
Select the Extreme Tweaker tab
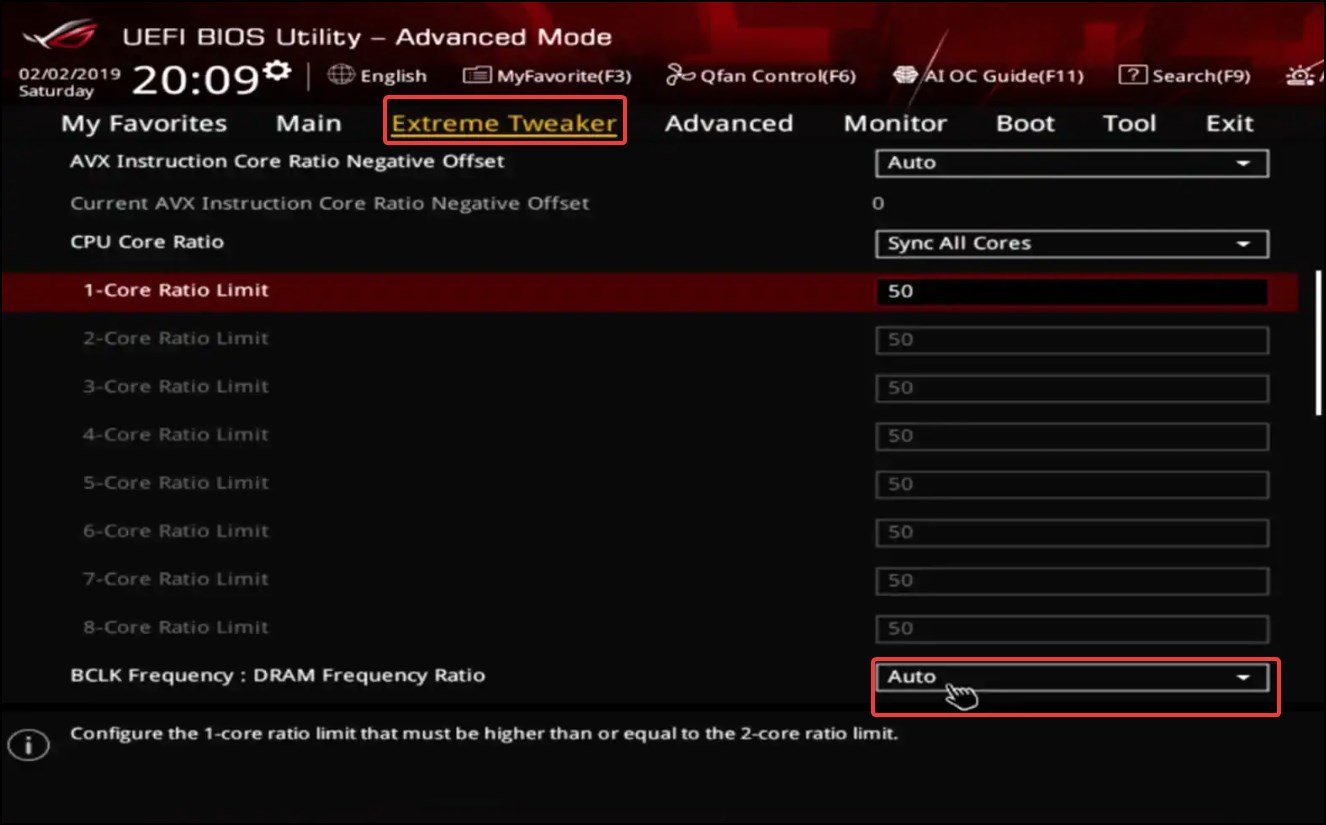(504, 123)
